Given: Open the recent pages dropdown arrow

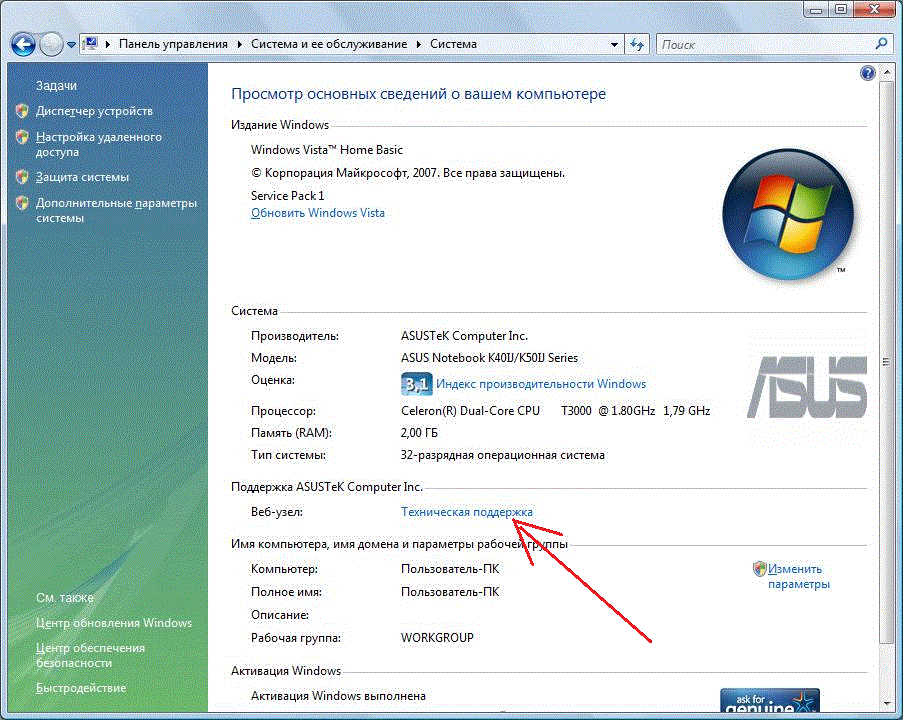Looking at the screenshot, I should [71, 44].
